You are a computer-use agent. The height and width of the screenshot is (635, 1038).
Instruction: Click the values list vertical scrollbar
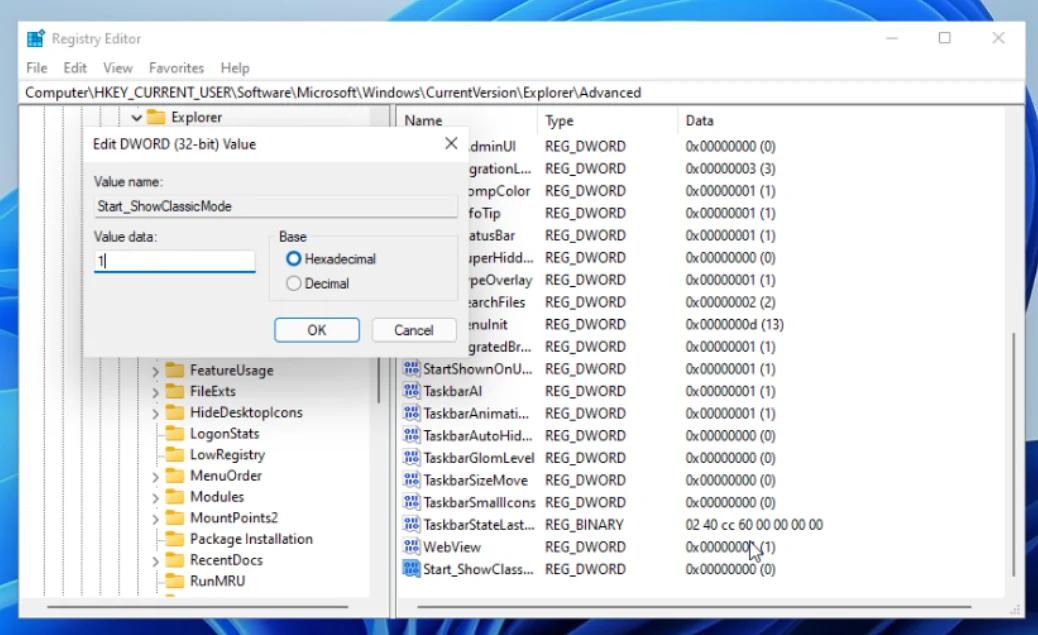(x=1014, y=450)
